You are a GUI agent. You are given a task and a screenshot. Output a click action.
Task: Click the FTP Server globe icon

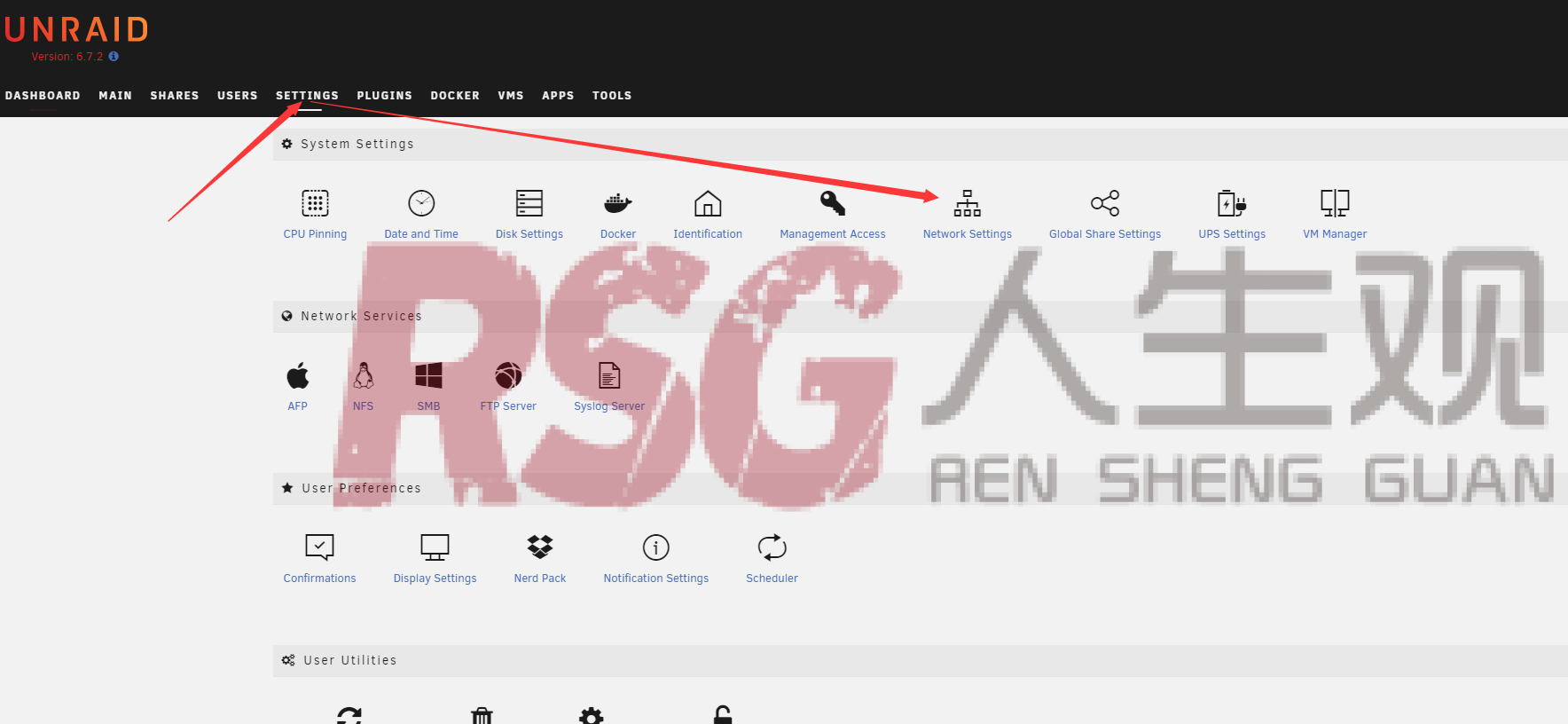508,375
